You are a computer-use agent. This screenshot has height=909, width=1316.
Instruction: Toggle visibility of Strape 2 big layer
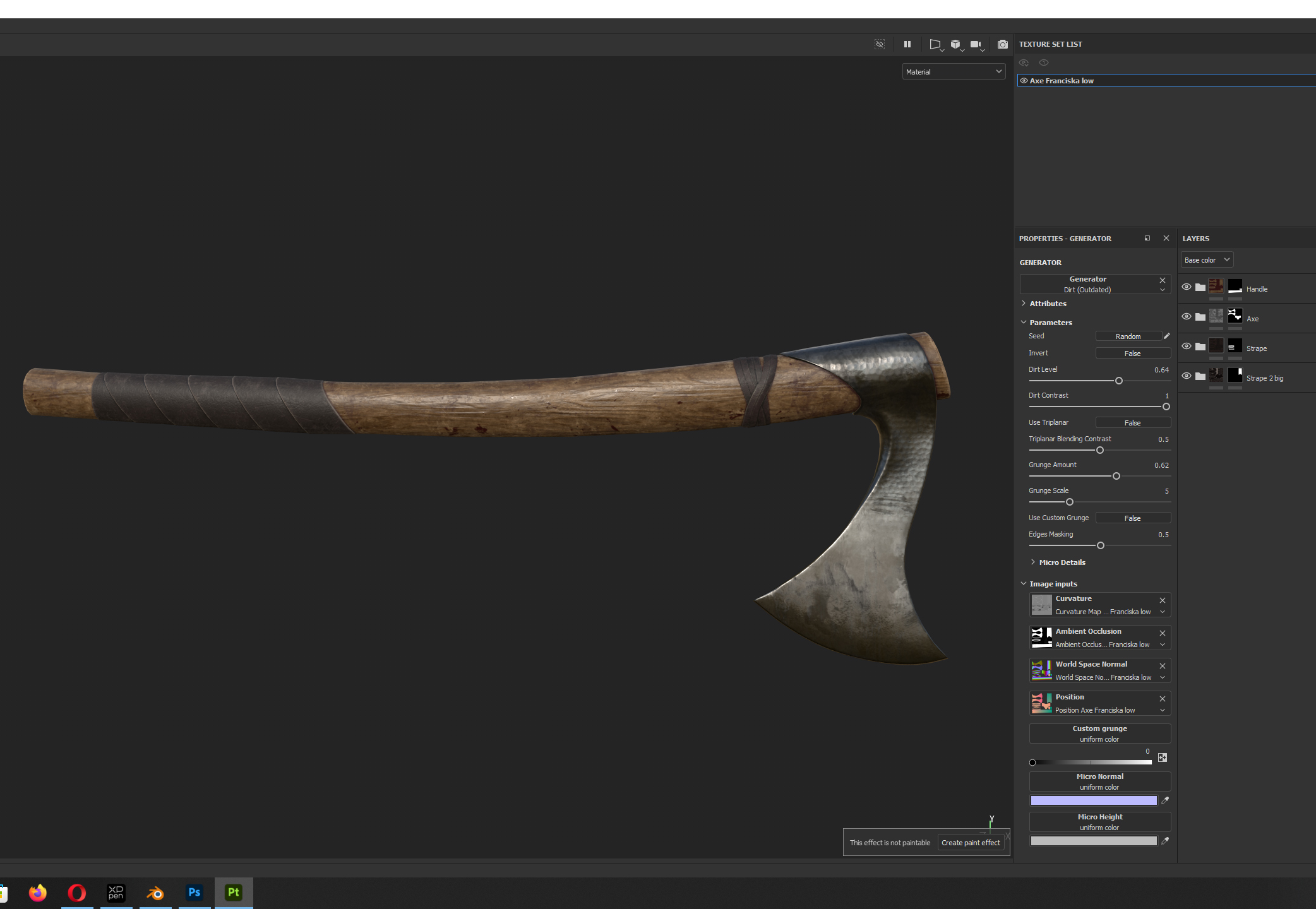pyautogui.click(x=1187, y=376)
